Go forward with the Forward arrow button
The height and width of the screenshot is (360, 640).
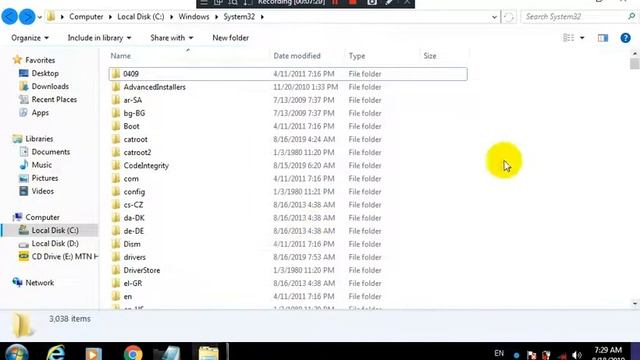click(27, 17)
